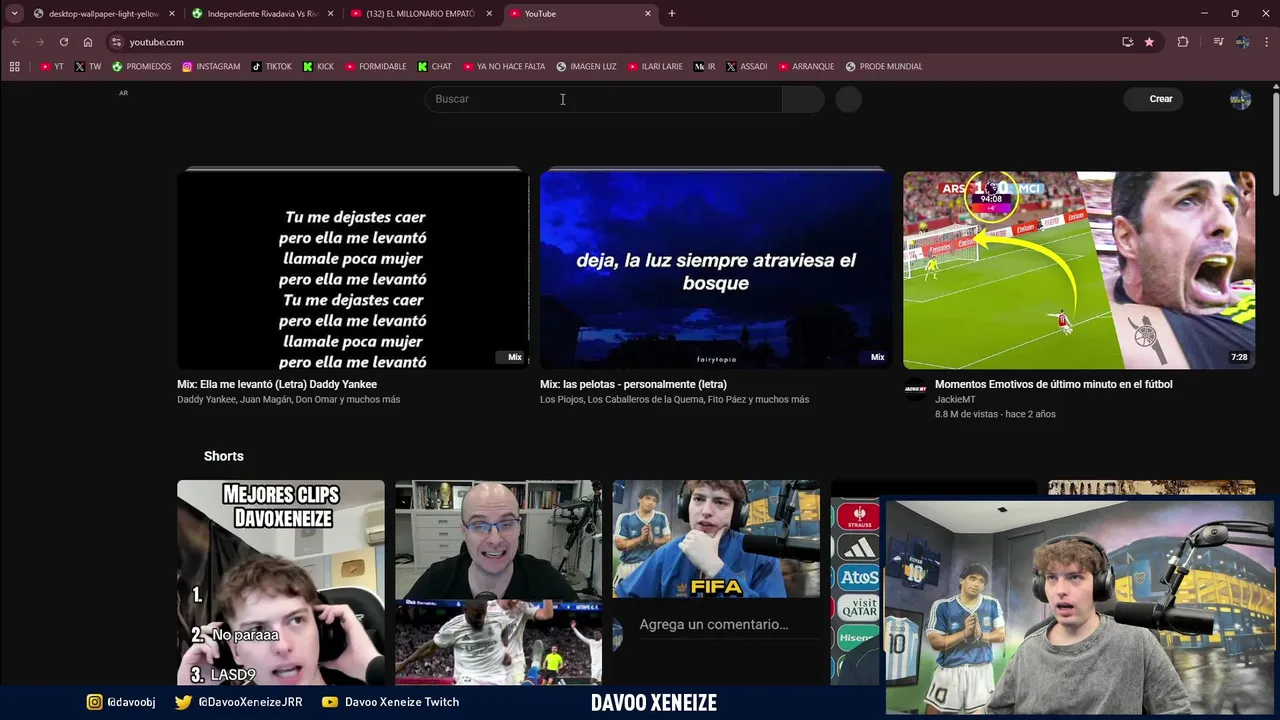Open the browser extensions menu
Screen dimensions: 1280x720
1183,42
